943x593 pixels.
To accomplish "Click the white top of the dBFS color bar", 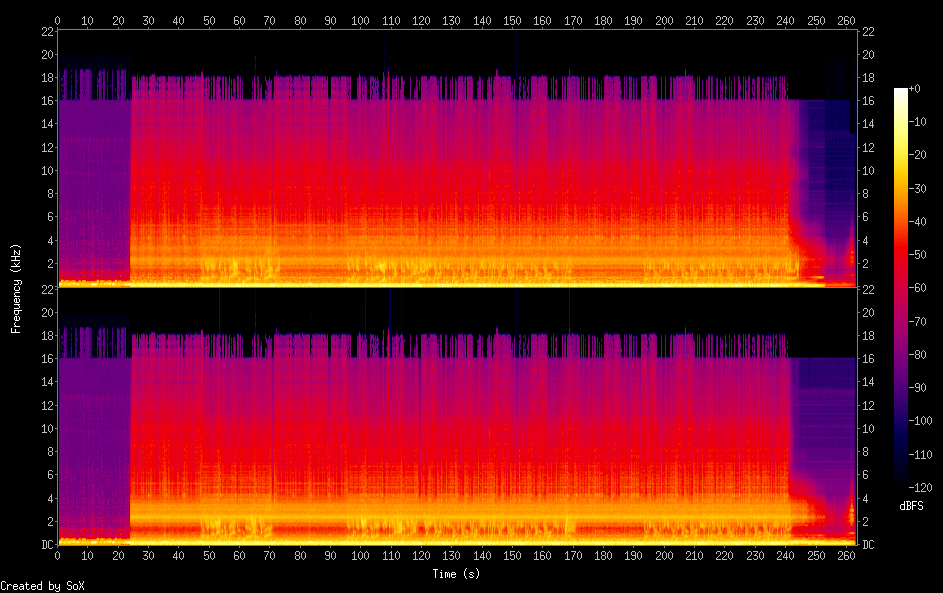I will [x=901, y=91].
